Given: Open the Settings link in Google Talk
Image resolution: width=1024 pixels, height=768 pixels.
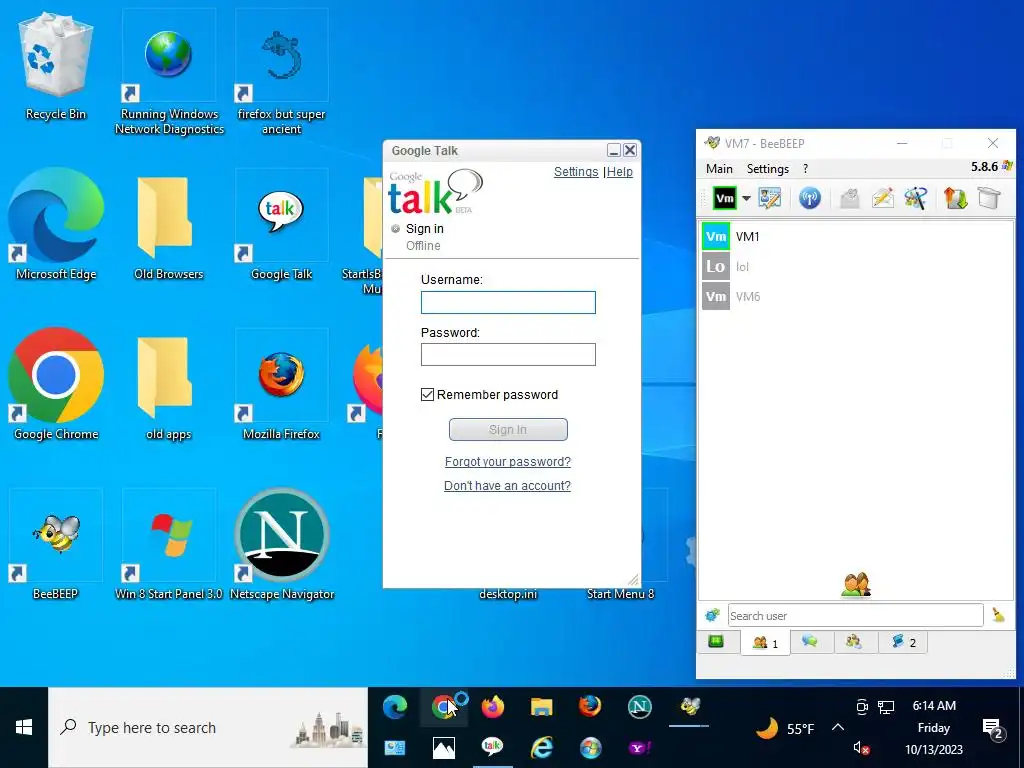Looking at the screenshot, I should pos(576,172).
